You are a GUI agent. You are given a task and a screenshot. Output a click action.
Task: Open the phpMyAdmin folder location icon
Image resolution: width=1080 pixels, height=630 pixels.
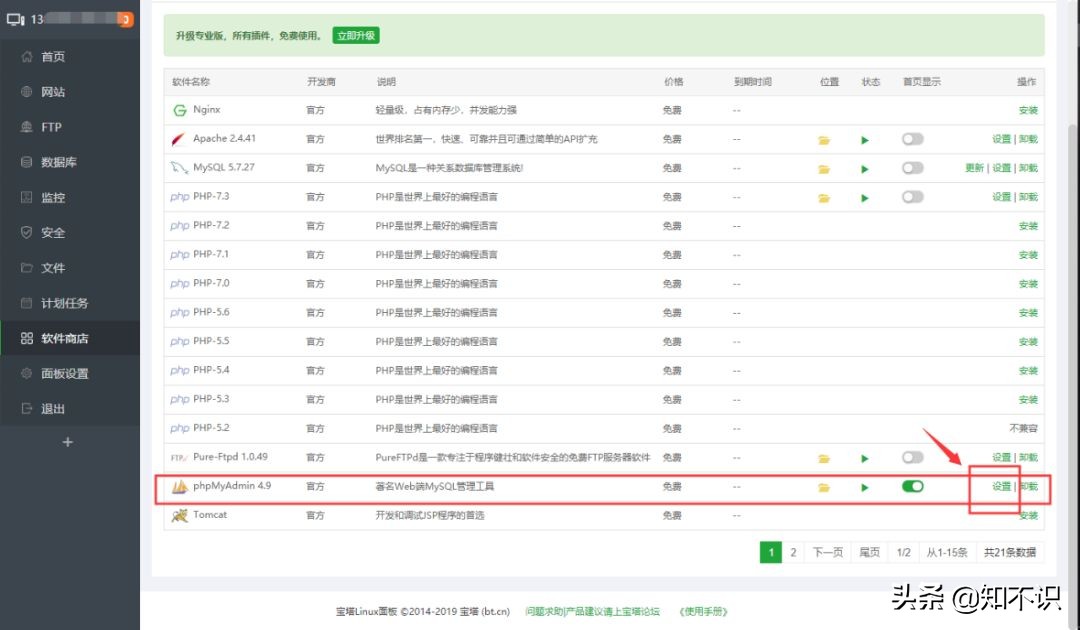[824, 488]
